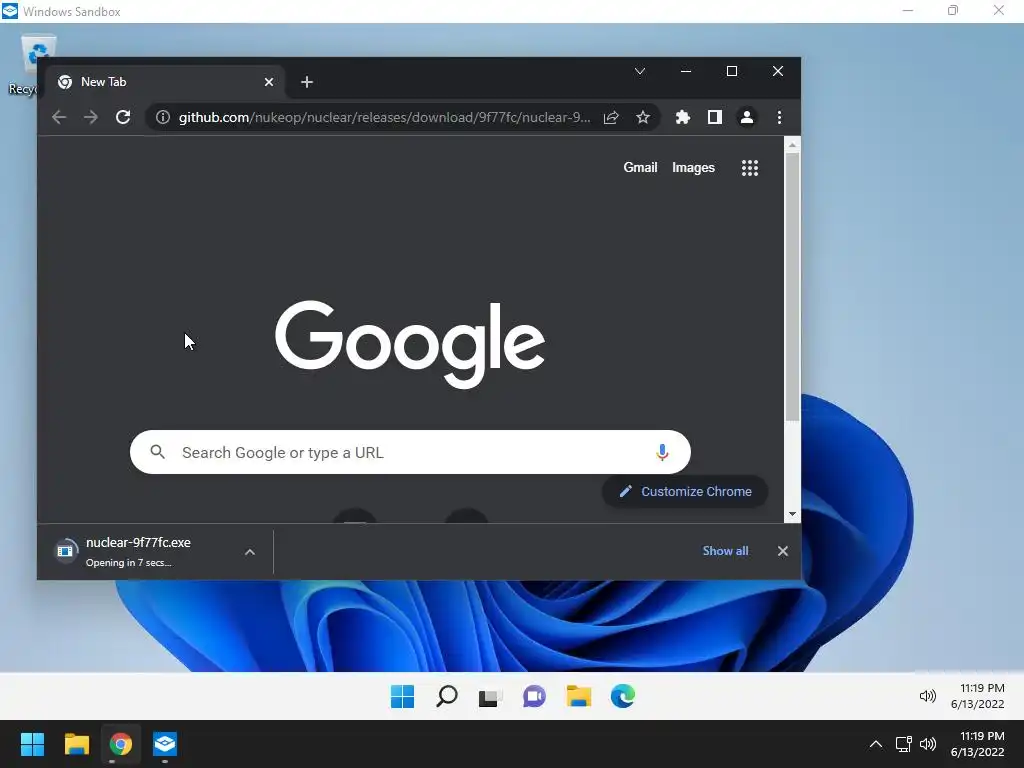Open nuclear-9f77fc.exe download item

click(138, 552)
